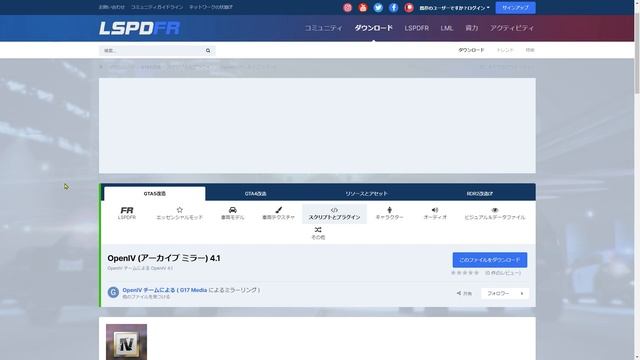Select the car Vehicle Models category
The image size is (640, 360).
233,213
